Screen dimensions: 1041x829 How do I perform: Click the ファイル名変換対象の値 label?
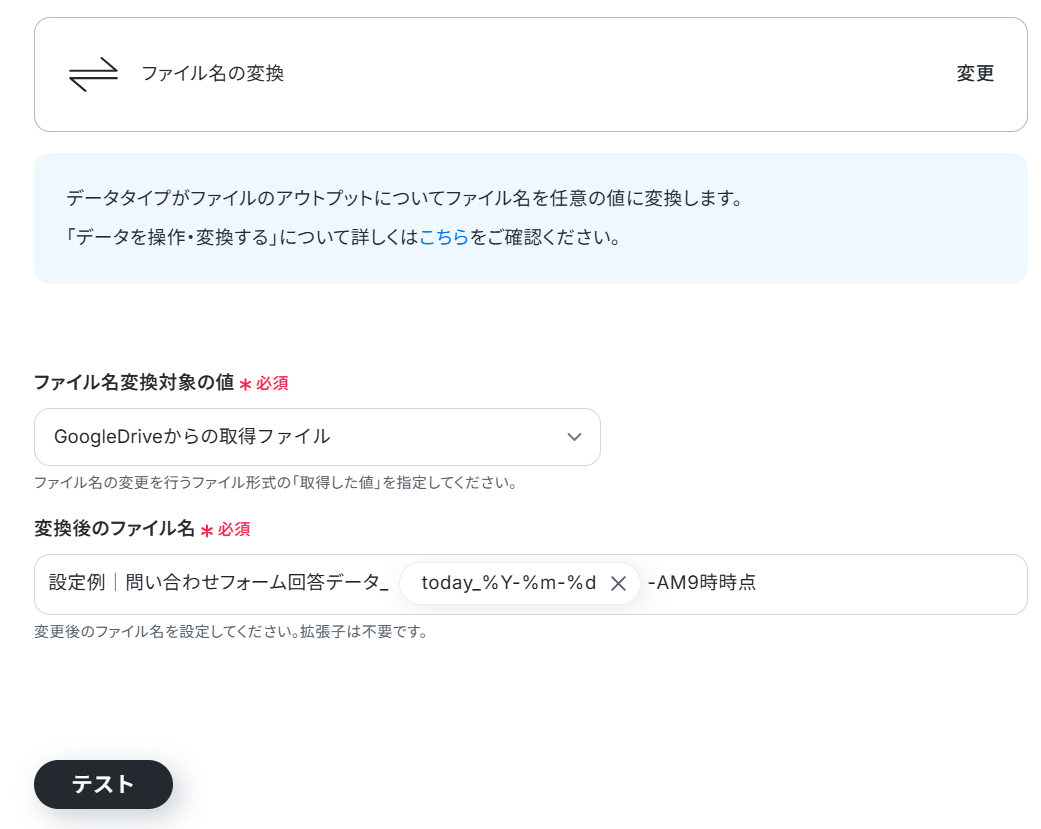tap(134, 382)
